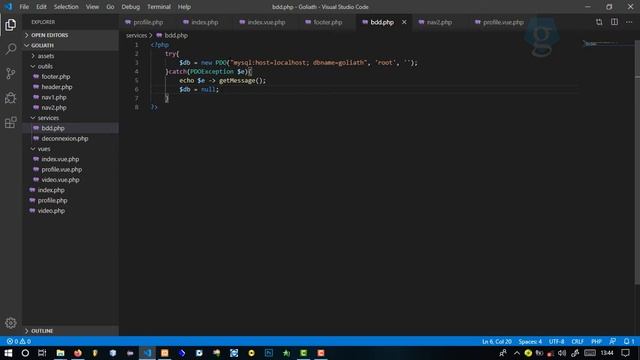Click the feedback smiley in status bar
Screen dimensions: 640x360
click(612, 341)
